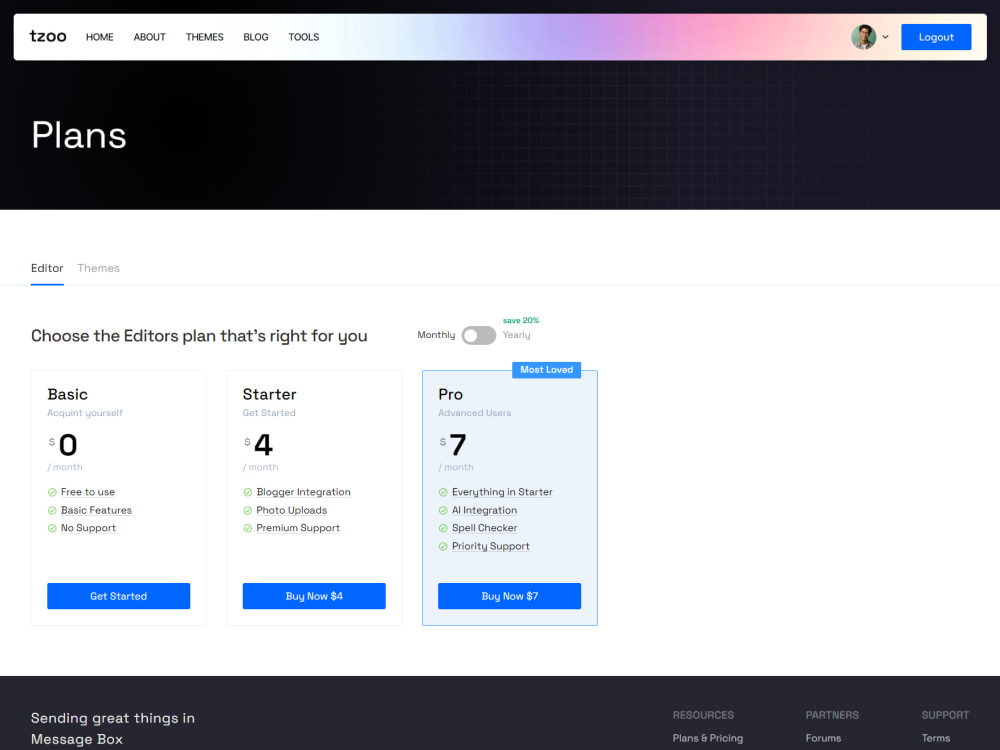1000x750 pixels.
Task: Click the Basic Features text
Action: coord(96,510)
